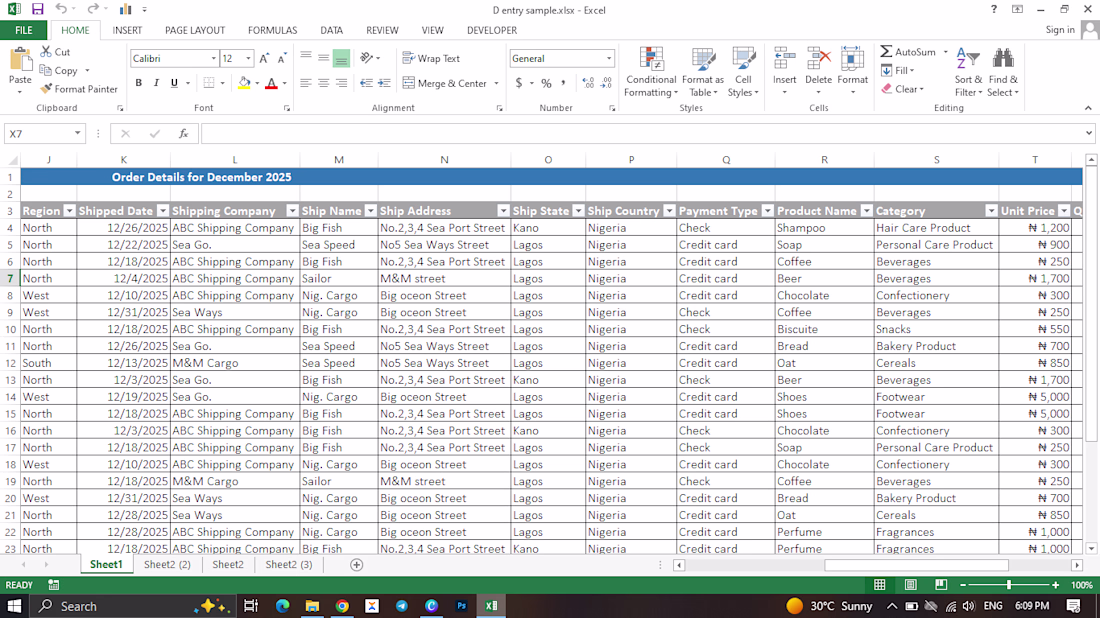Open Sort & Filter options

click(x=968, y=72)
